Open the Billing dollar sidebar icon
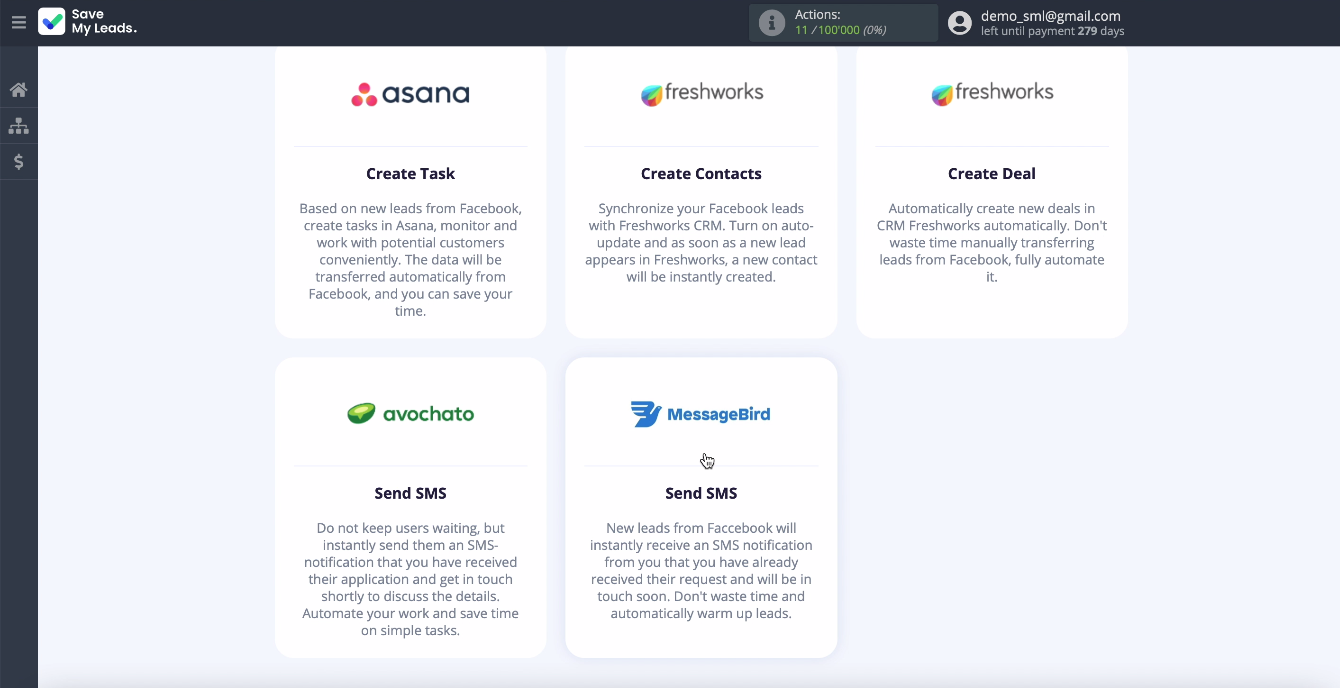The image size is (1340, 688). click(18, 162)
